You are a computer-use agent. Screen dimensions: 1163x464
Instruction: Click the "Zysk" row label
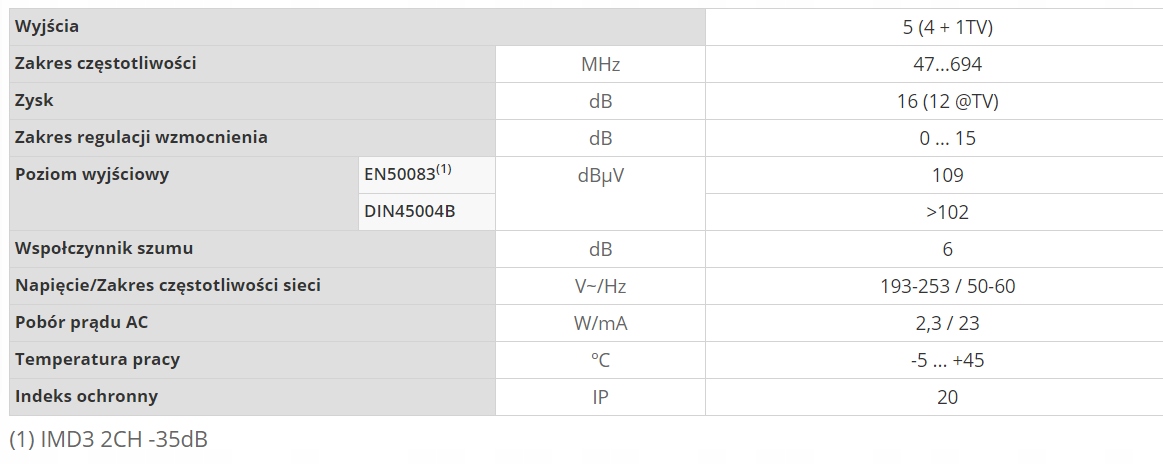tap(35, 101)
